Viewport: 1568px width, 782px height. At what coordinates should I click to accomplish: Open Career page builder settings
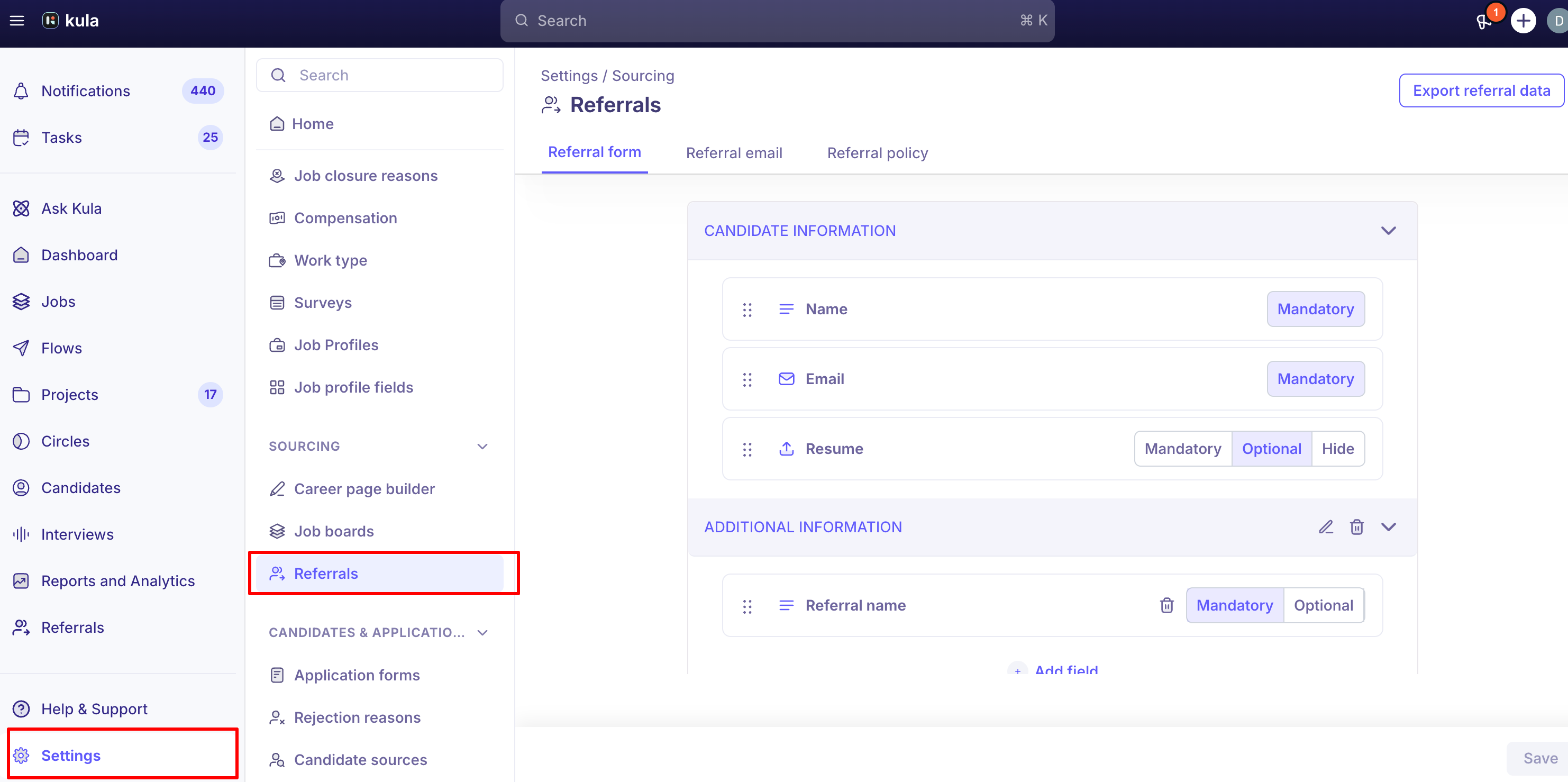380,489
